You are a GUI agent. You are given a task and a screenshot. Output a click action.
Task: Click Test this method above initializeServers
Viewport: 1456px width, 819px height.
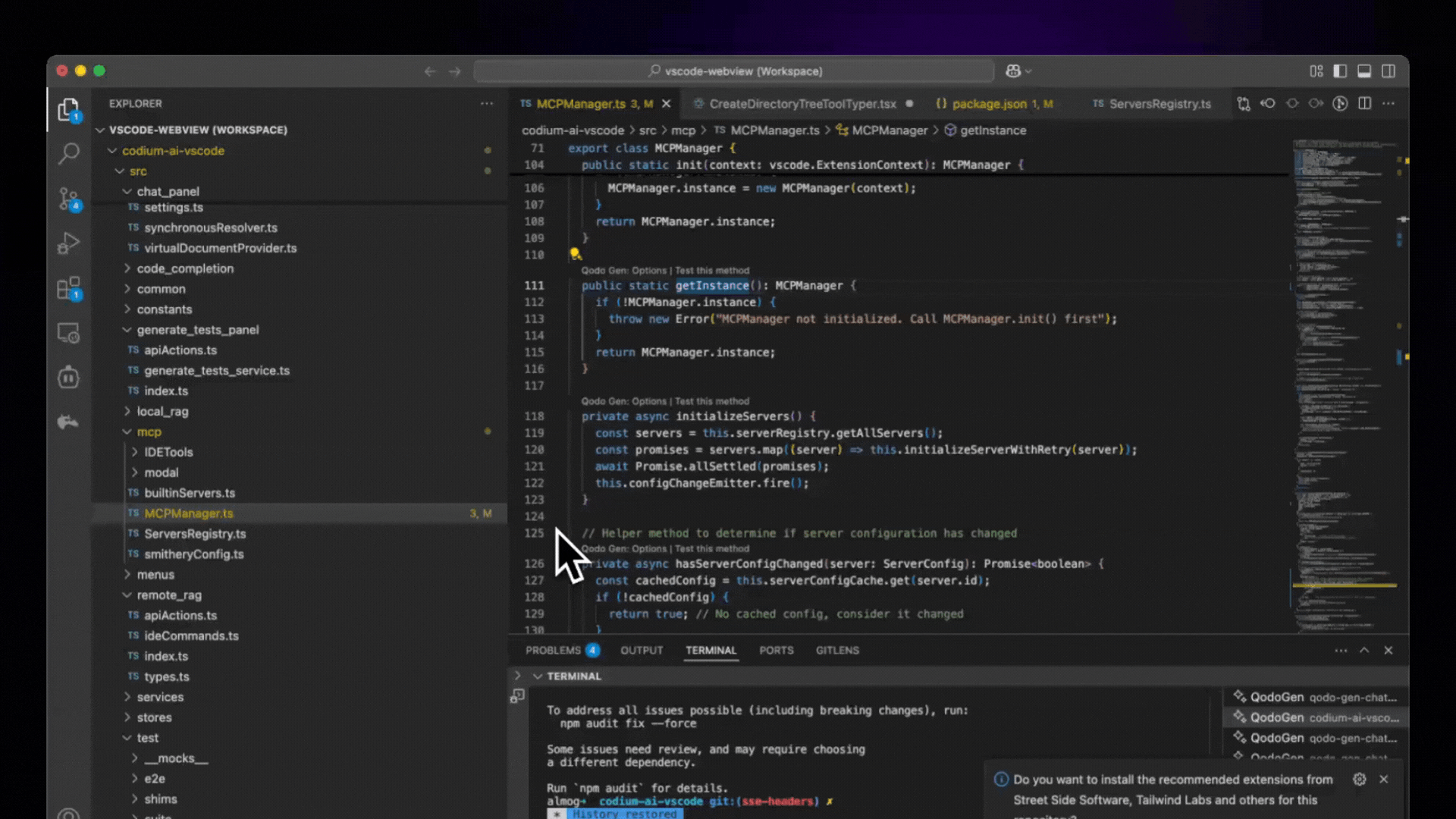[712, 402]
